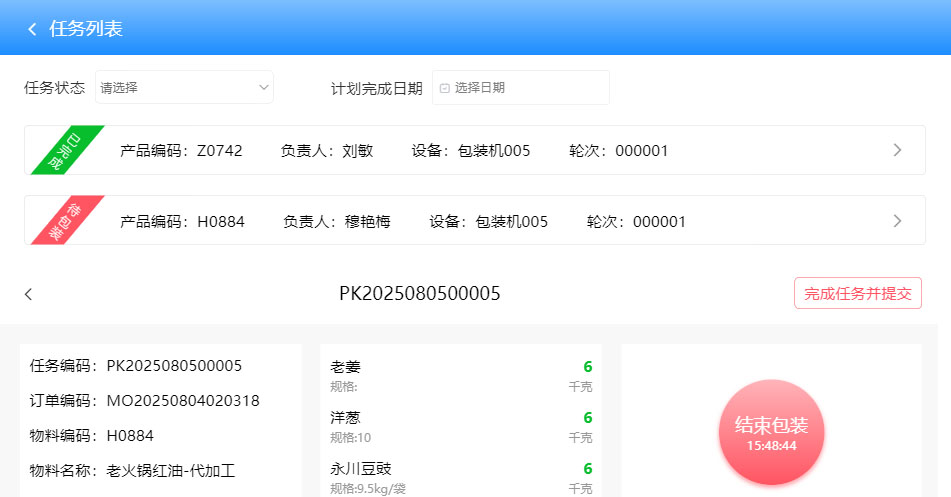
Task: Click the 任务列表 header title
Action: coord(86,29)
